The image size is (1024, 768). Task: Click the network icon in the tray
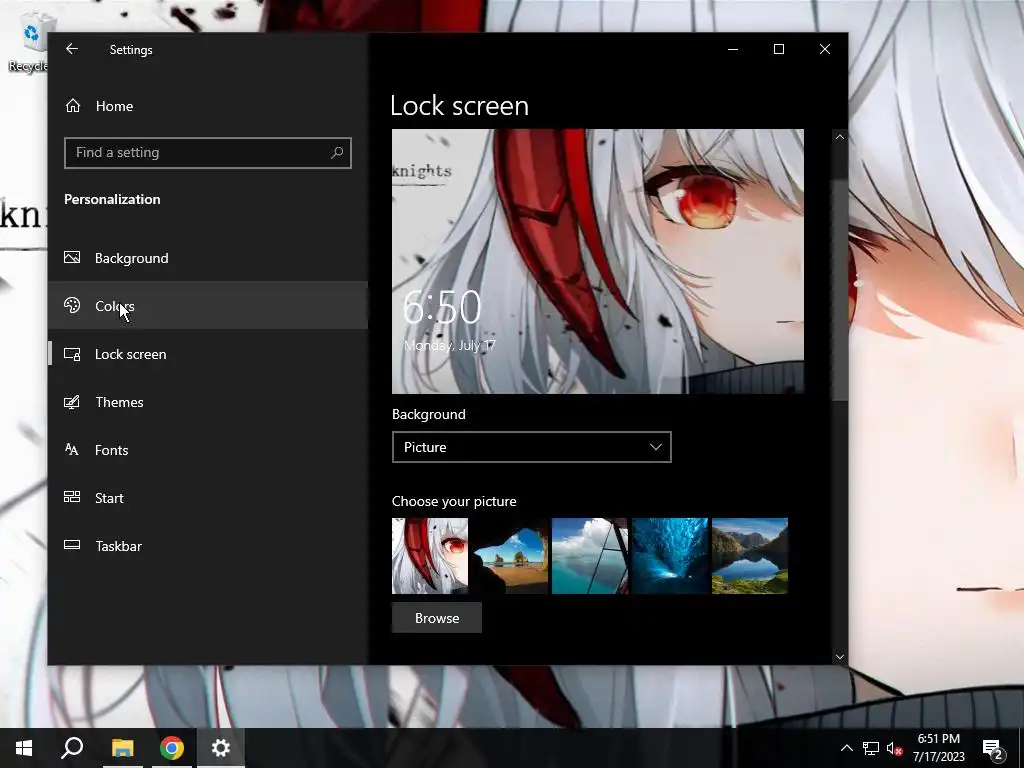point(871,748)
